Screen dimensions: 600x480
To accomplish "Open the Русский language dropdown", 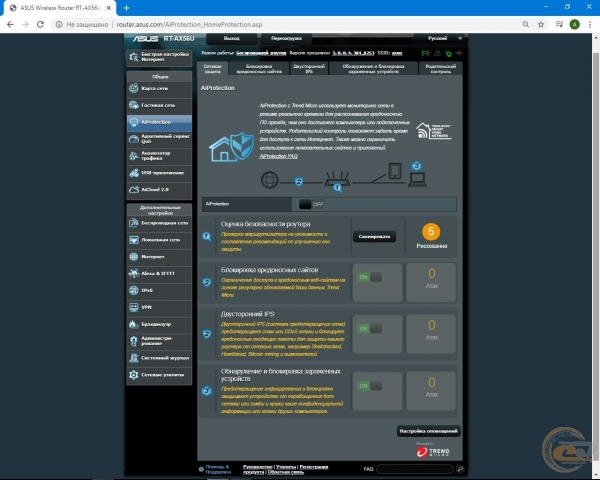I will tap(440, 38).
